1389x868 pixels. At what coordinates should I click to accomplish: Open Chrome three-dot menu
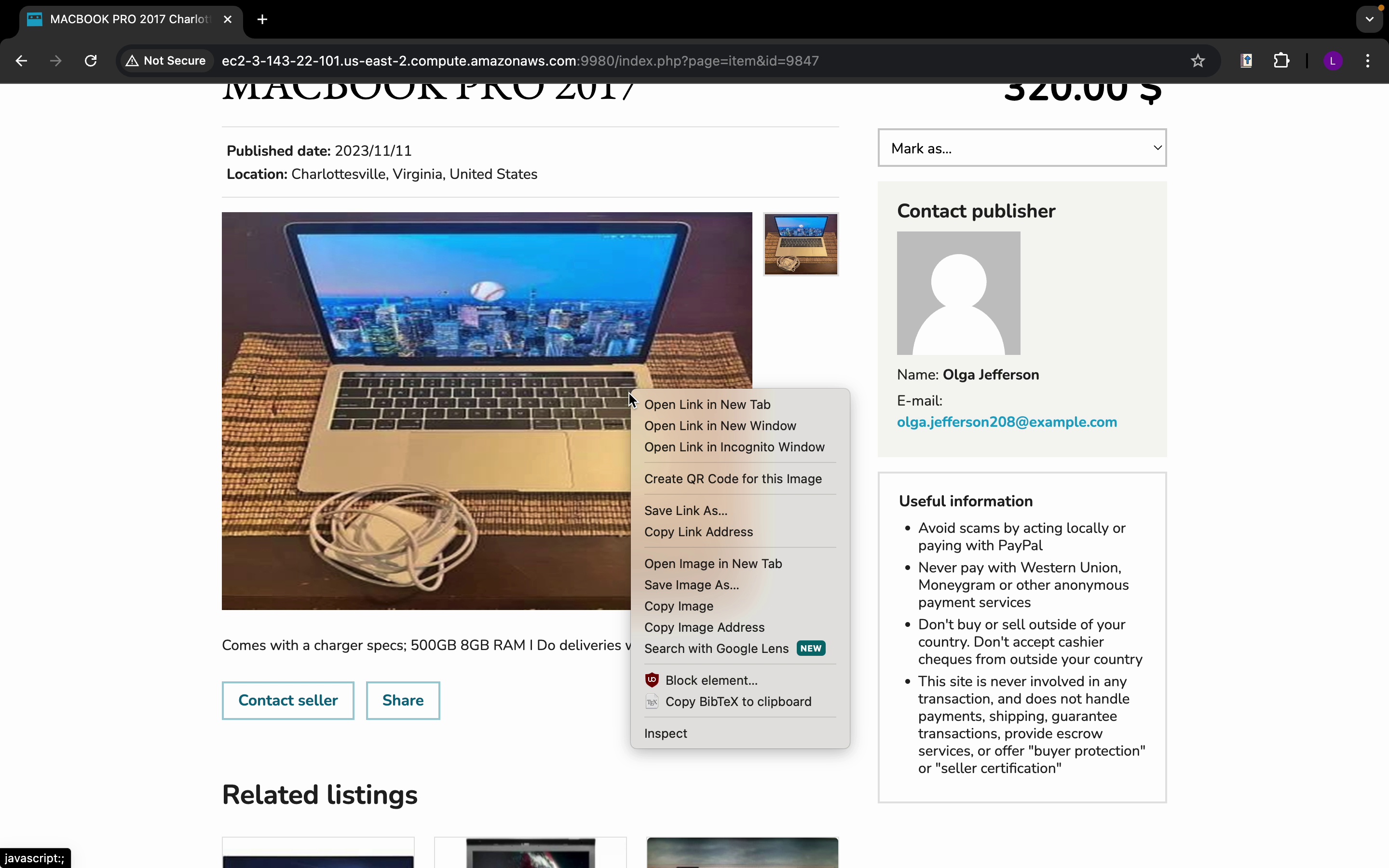click(x=1368, y=61)
